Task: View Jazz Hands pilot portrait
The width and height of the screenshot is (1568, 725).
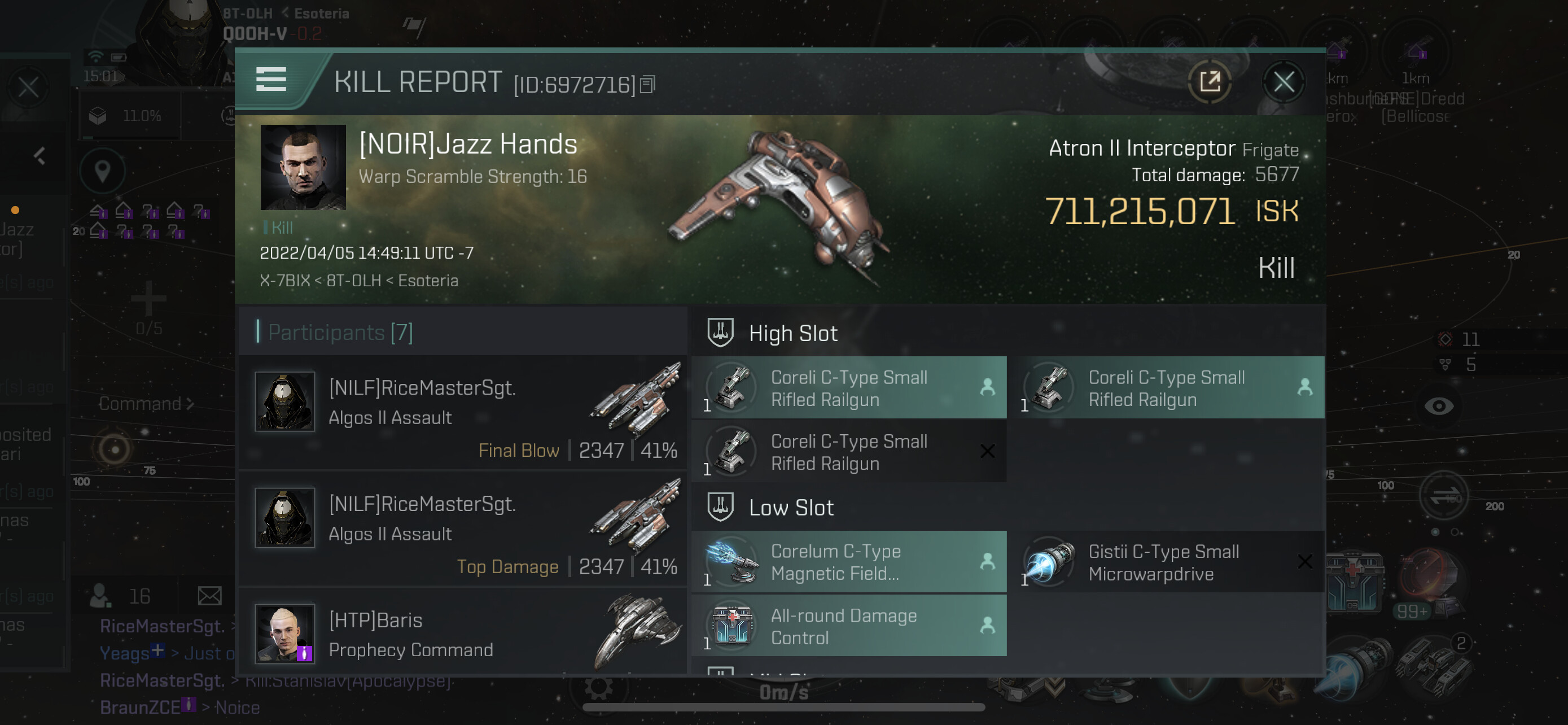Action: 303,167
